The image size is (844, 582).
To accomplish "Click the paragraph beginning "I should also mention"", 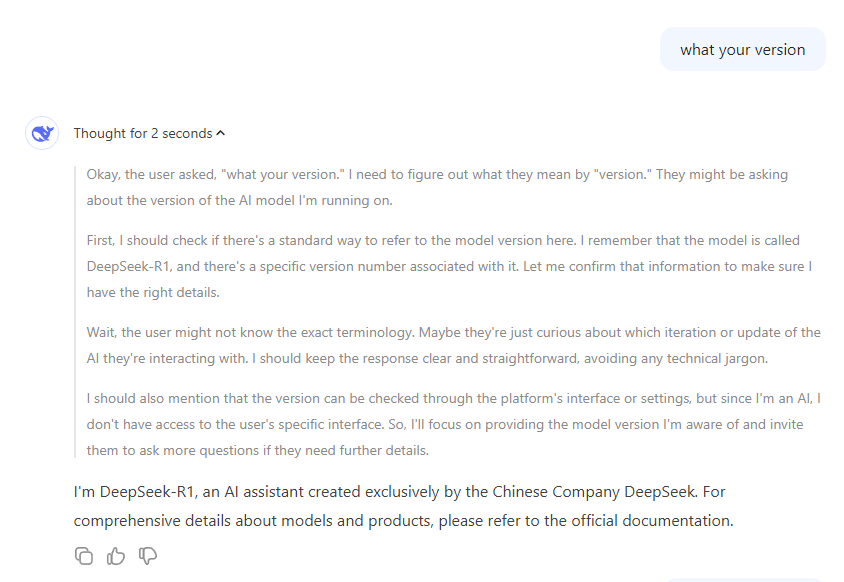I will pos(453,424).
